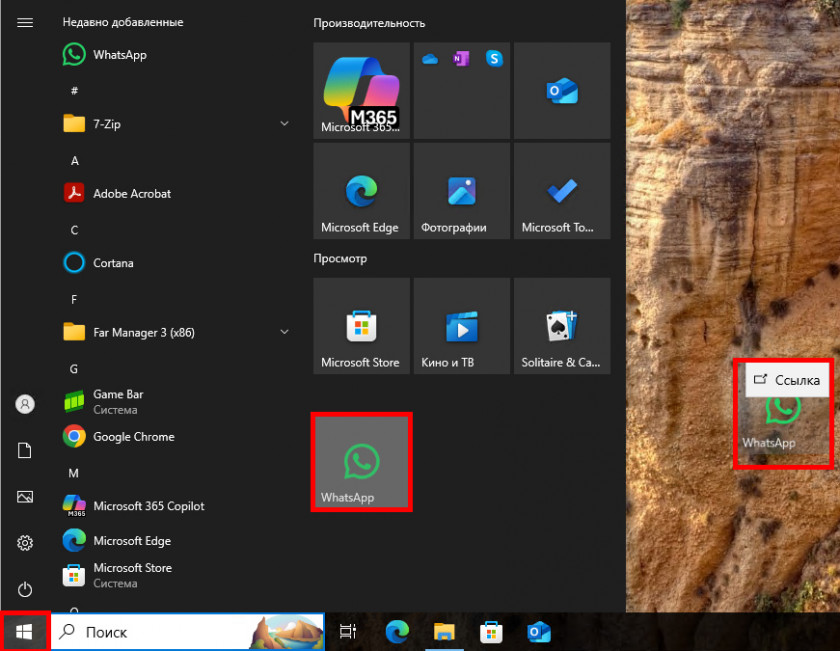Launch the Microsoft To Do tile
This screenshot has height=651, width=840.
[x=561, y=190]
